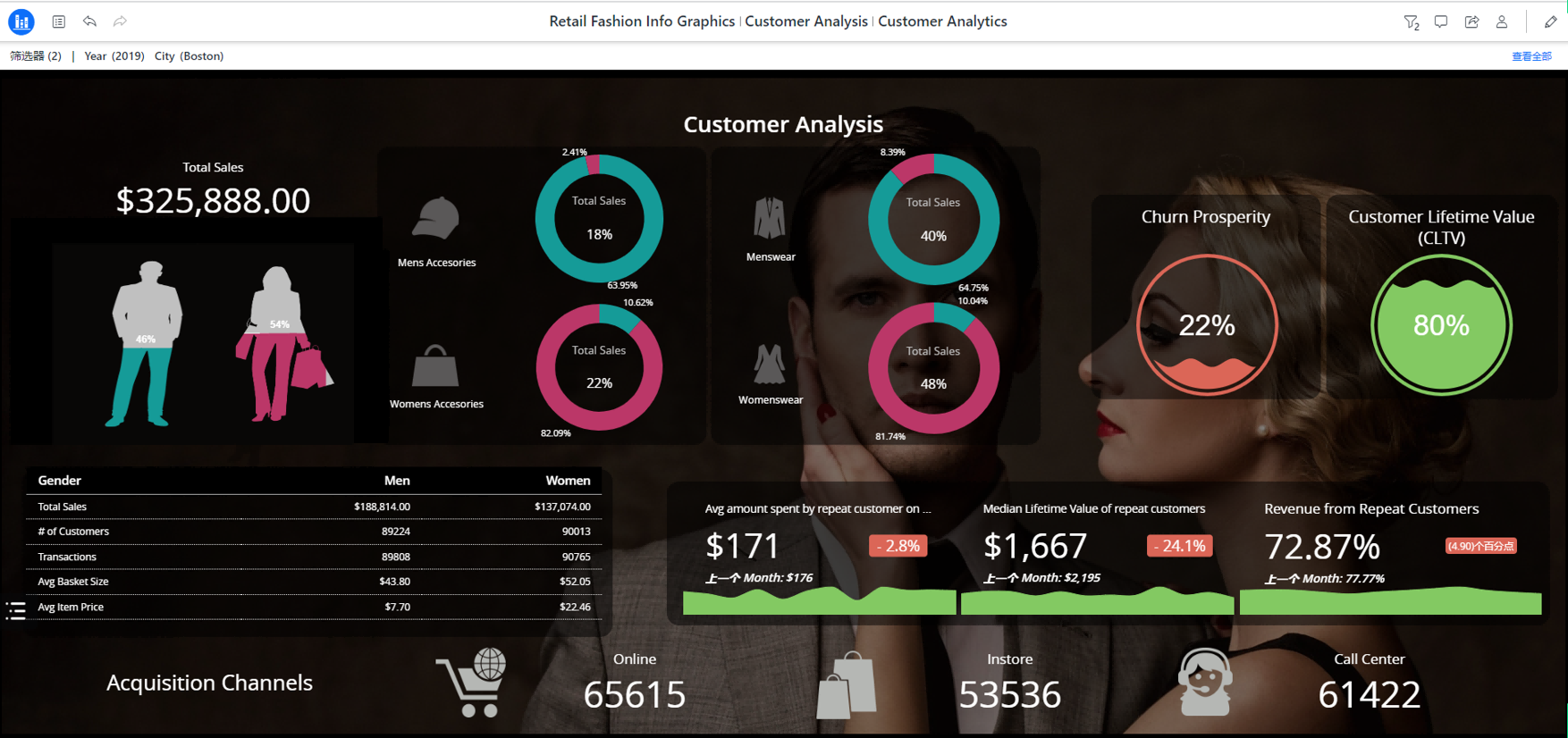The height and width of the screenshot is (738, 1568).
Task: Select the Women basket size cell $52.05
Action: coord(575,582)
